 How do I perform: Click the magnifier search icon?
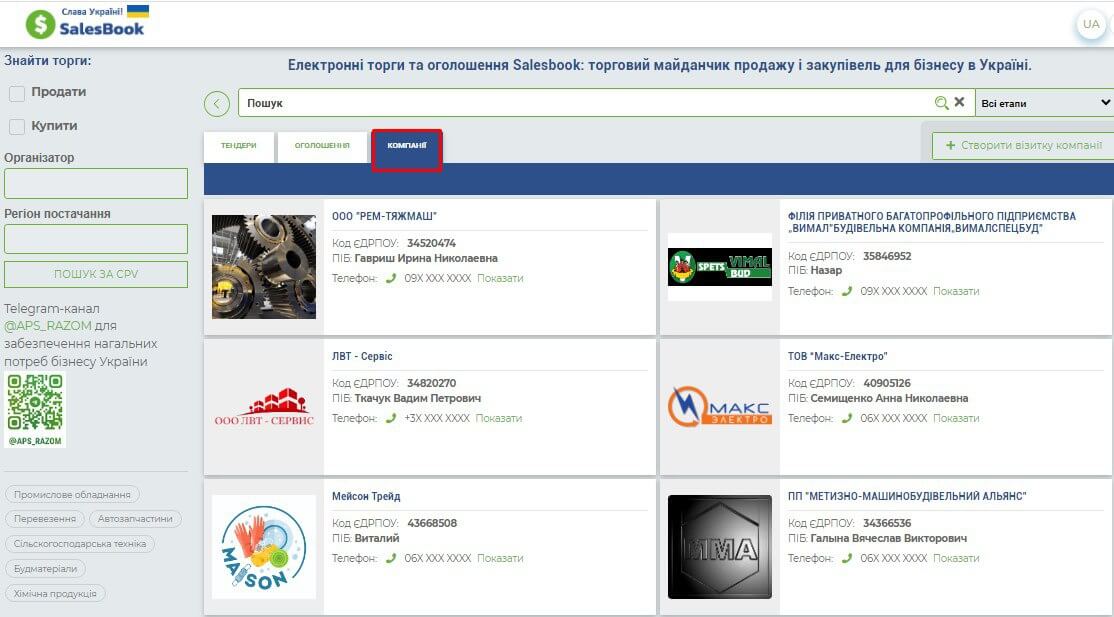(941, 103)
